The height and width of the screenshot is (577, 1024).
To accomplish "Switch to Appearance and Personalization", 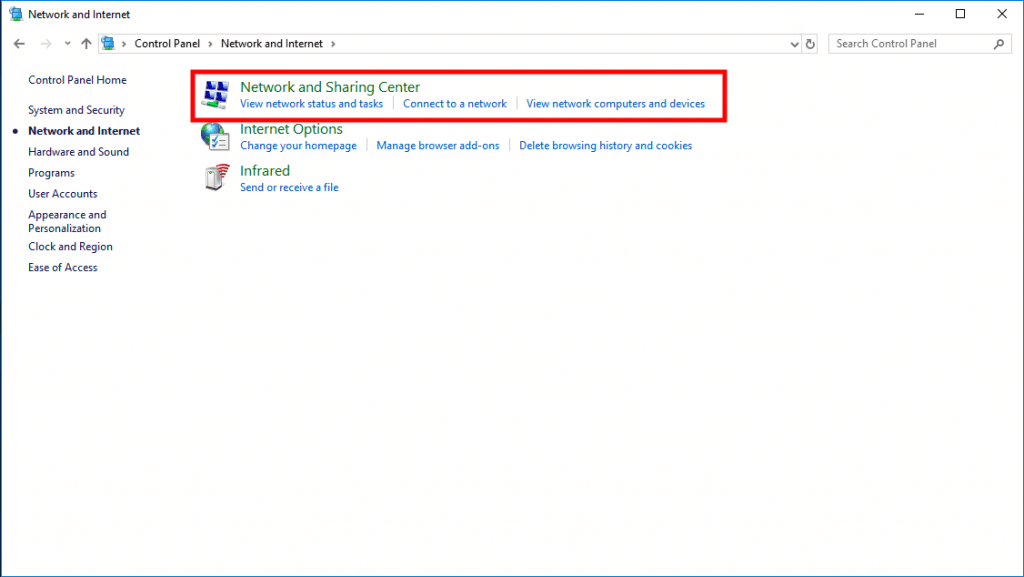I will coord(67,221).
